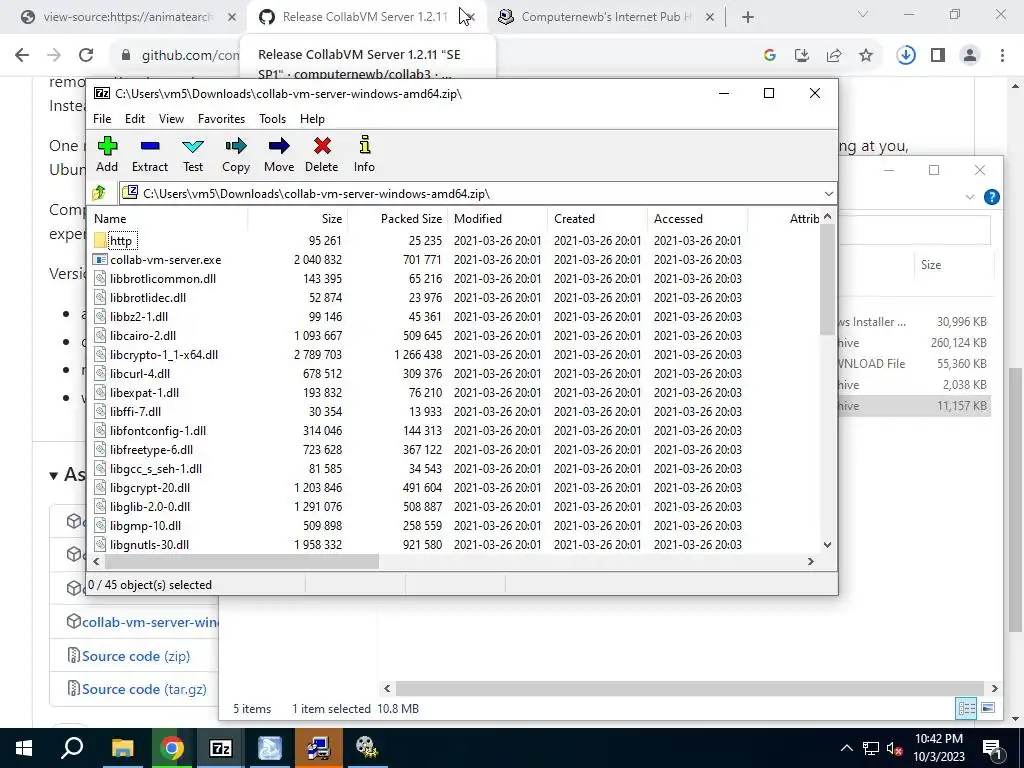
Task: Open File Explorer from the taskbar
Action: (122, 748)
